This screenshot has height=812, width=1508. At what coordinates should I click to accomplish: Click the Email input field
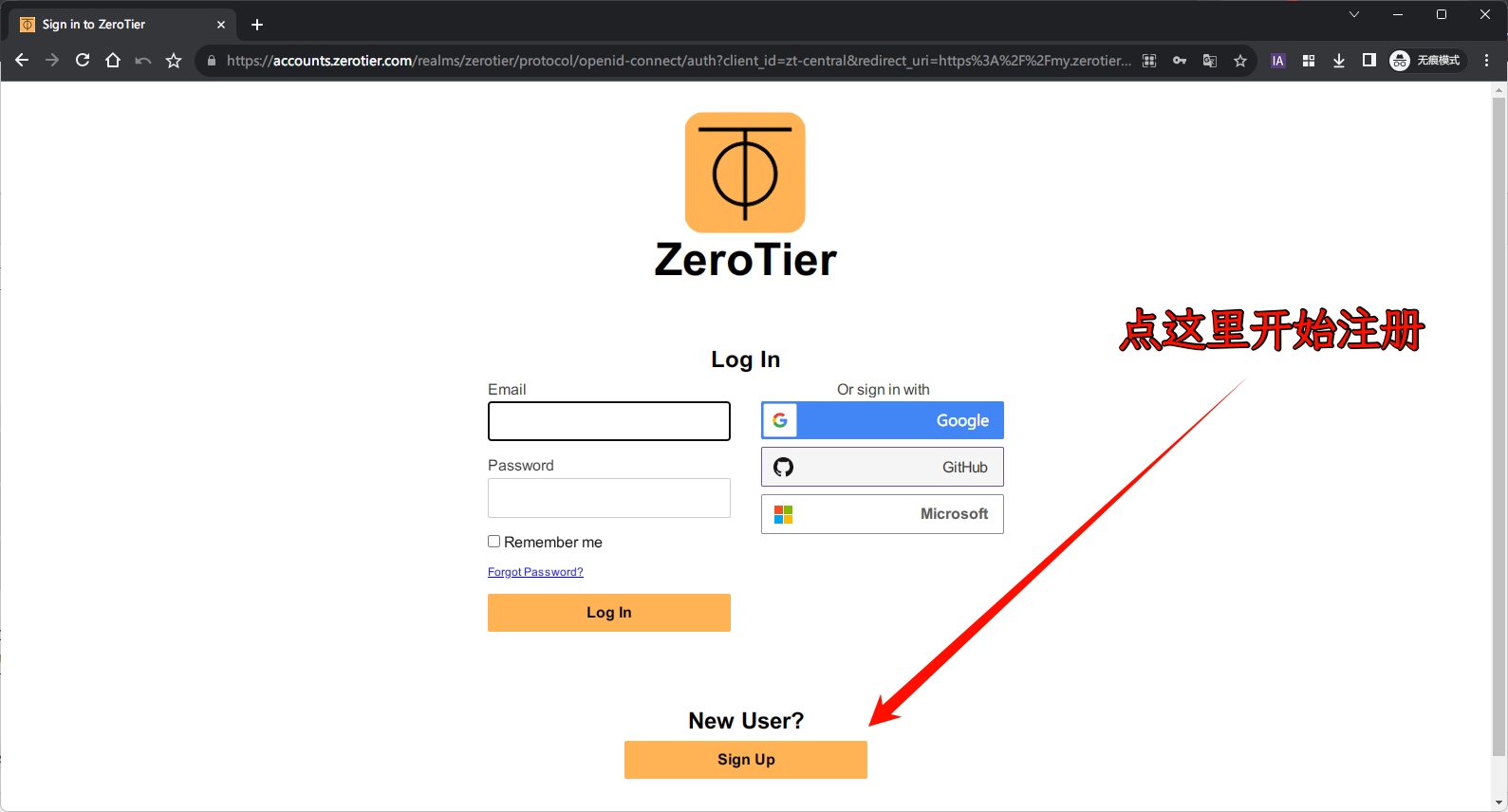[609, 421]
